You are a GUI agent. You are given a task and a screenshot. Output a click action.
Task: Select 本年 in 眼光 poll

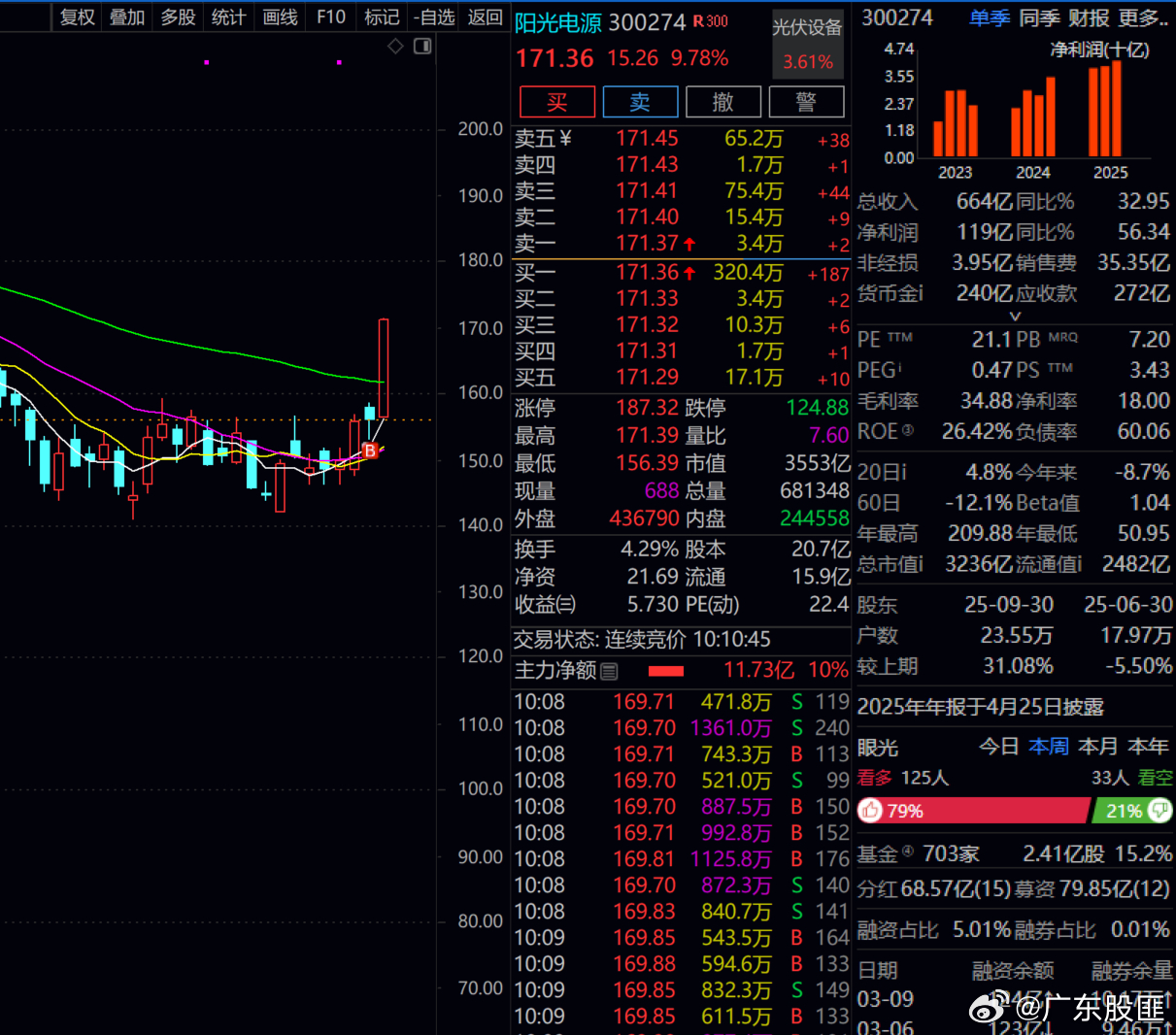[x=1149, y=747]
